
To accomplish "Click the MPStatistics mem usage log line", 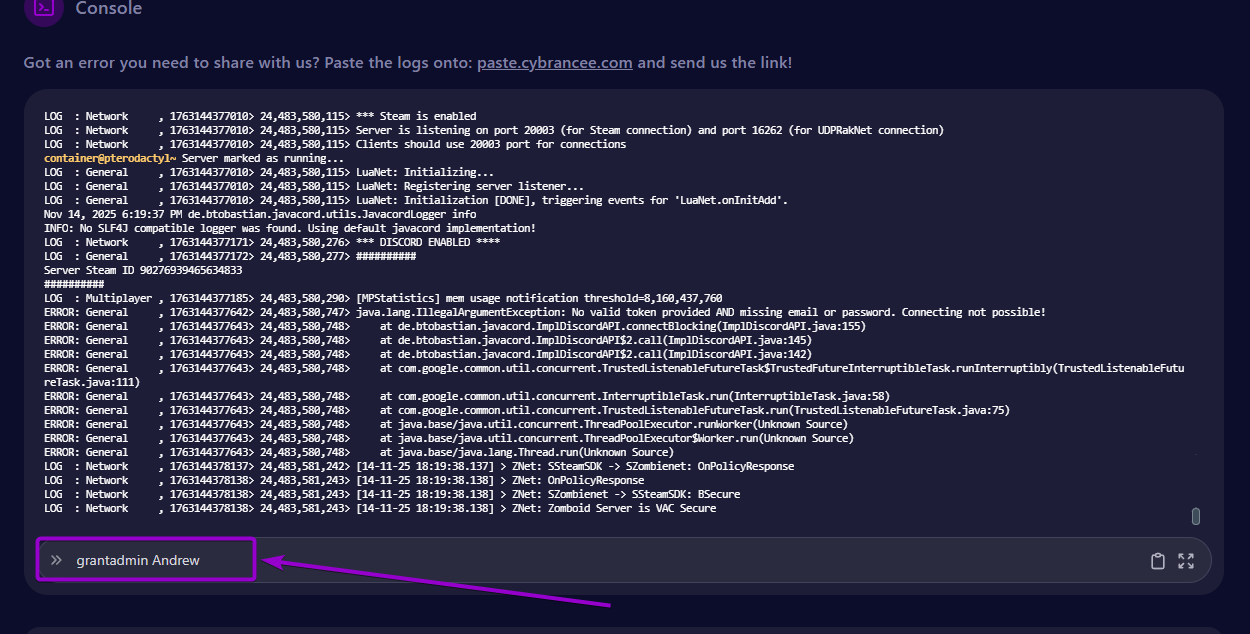I will pyautogui.click(x=539, y=298).
